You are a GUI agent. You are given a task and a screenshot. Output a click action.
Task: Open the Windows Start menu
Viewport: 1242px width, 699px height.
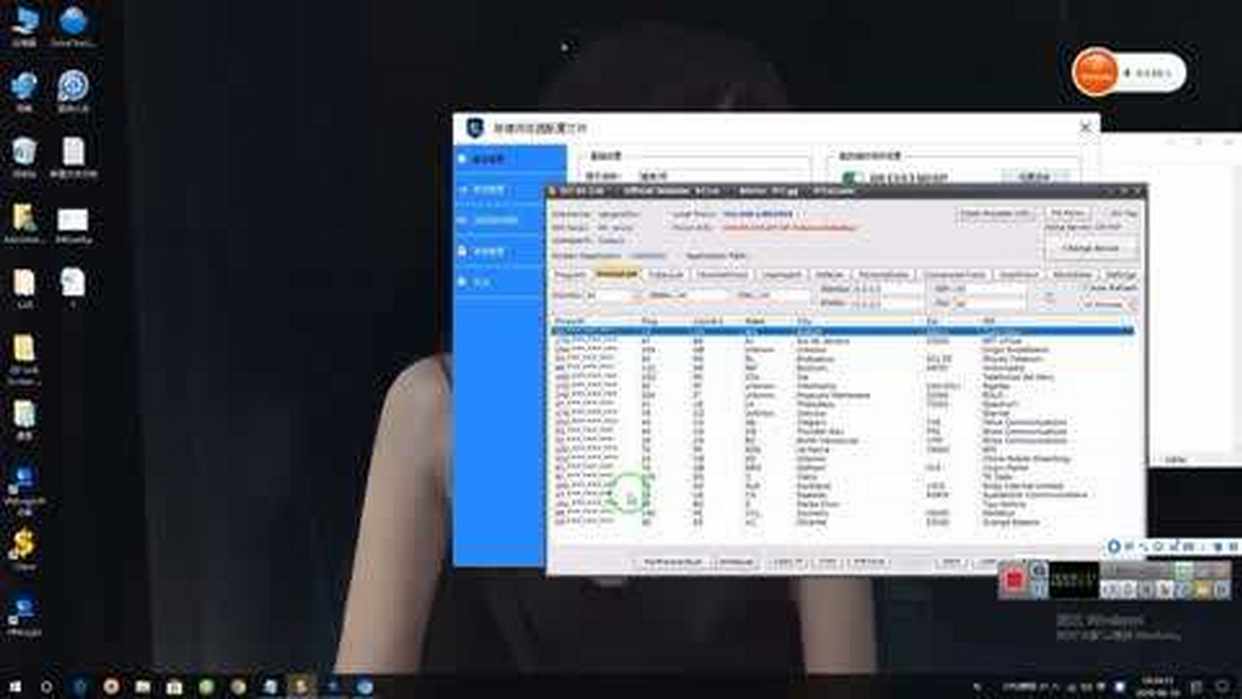pyautogui.click(x=14, y=687)
